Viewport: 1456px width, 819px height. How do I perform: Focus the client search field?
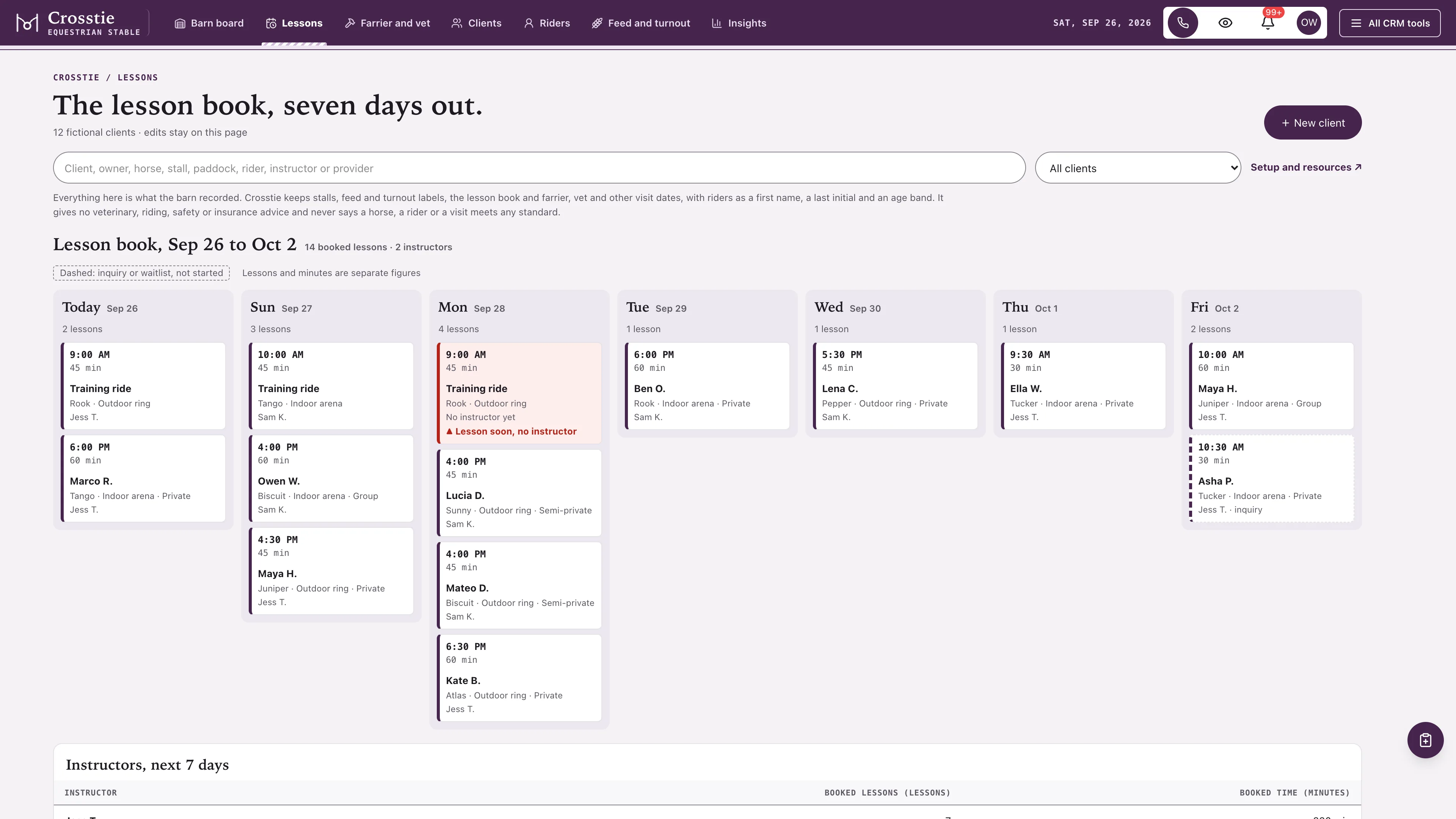coord(539,168)
